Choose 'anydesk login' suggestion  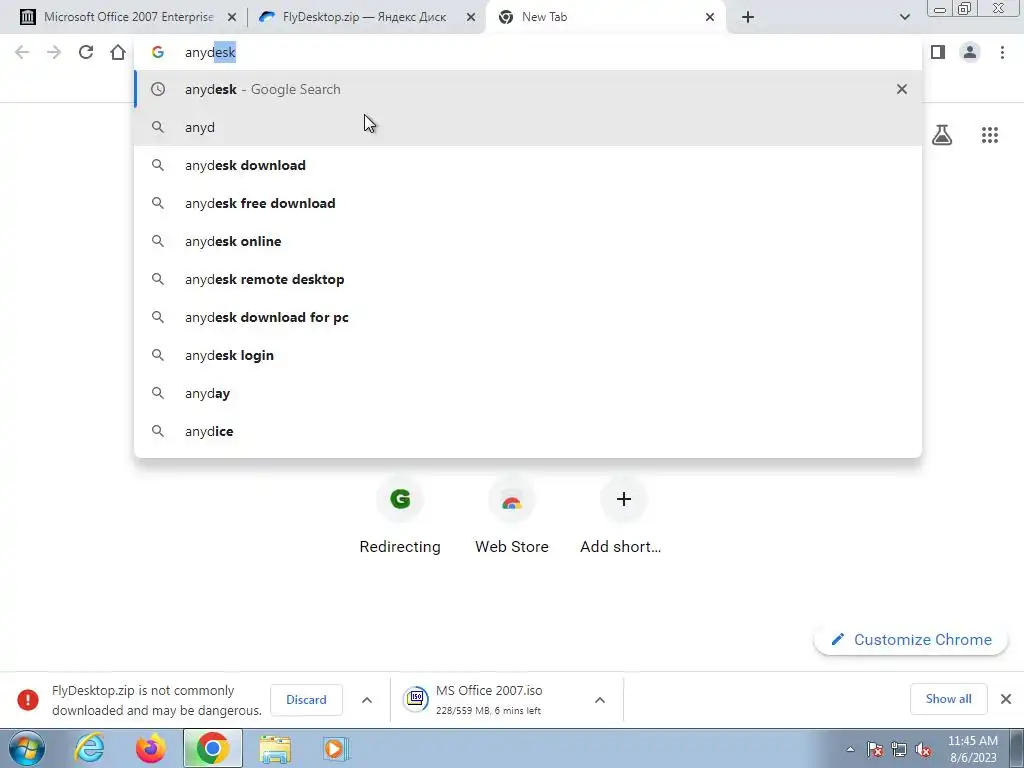(x=528, y=355)
